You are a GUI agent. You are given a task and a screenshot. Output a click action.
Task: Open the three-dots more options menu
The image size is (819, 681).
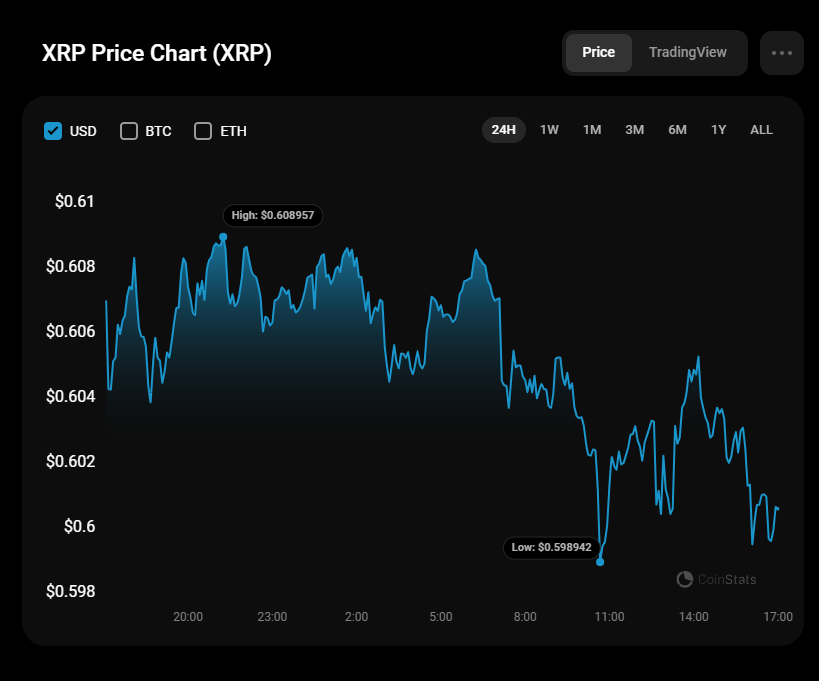click(781, 53)
